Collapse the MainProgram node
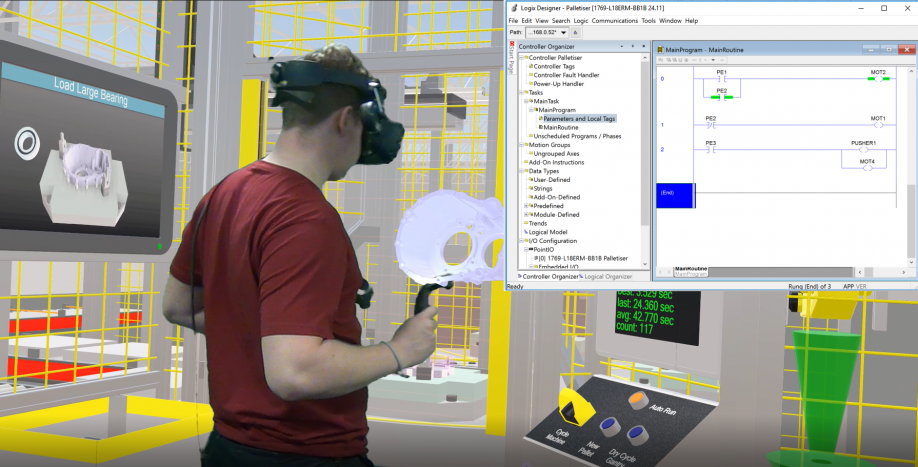 pyautogui.click(x=530, y=109)
